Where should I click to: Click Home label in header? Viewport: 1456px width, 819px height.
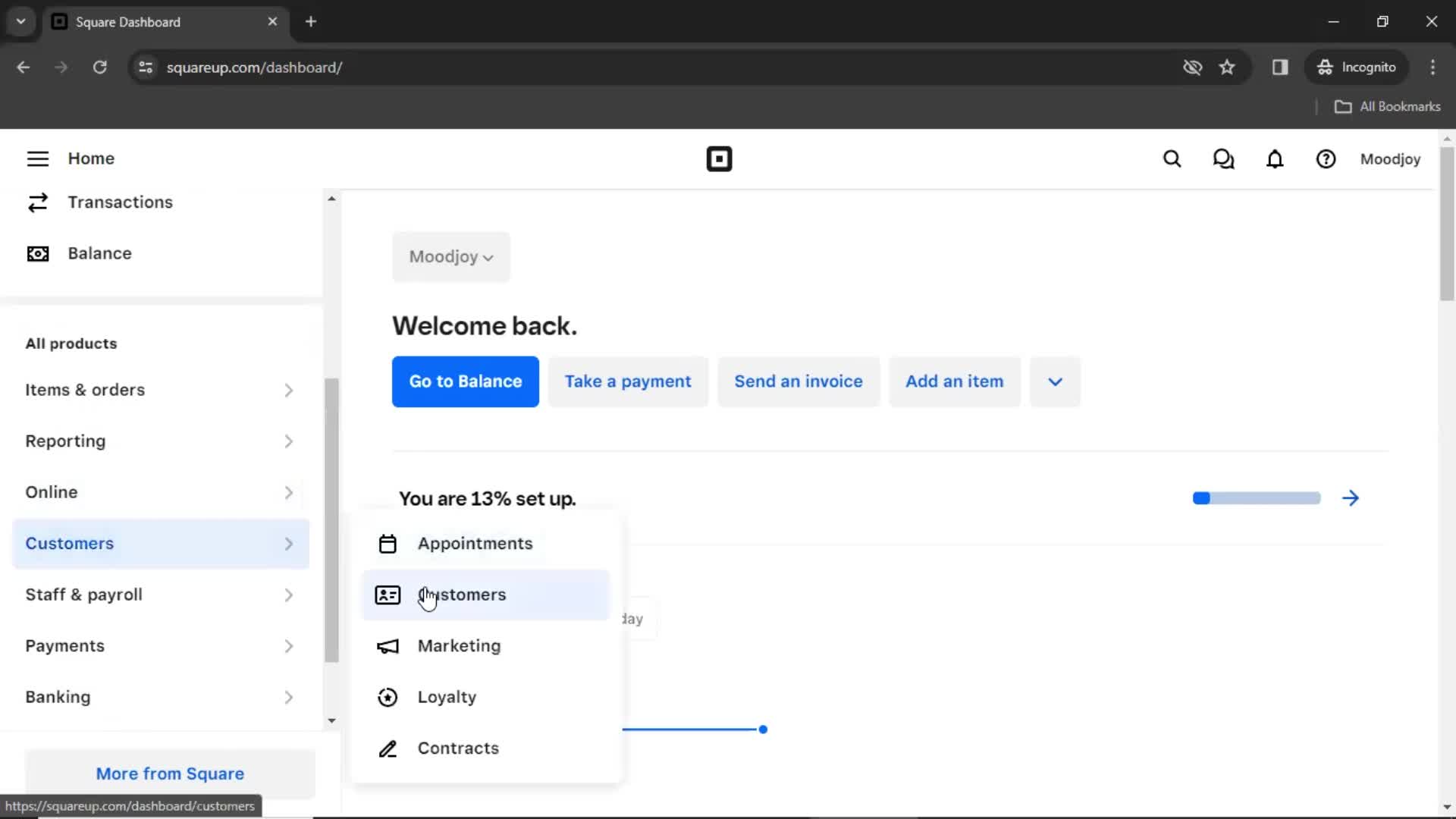click(91, 158)
